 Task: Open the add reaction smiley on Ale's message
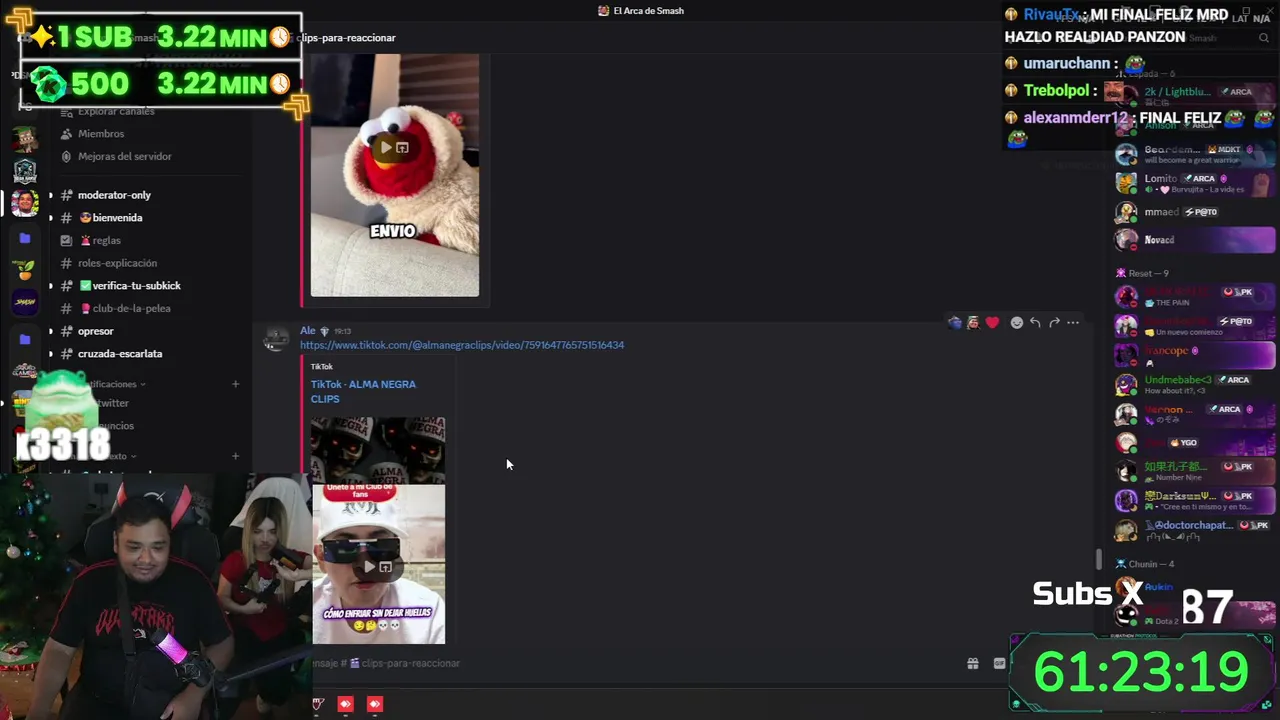(1017, 323)
